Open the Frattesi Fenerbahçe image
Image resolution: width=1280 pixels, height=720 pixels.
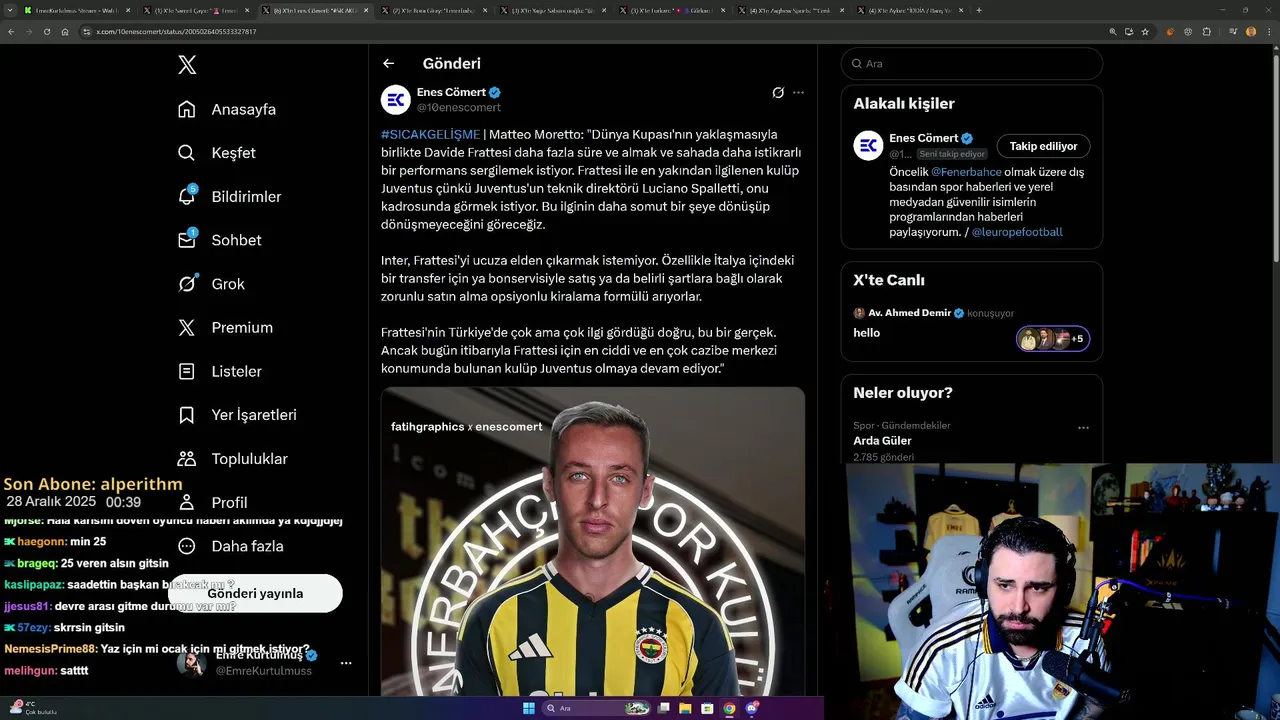[593, 541]
